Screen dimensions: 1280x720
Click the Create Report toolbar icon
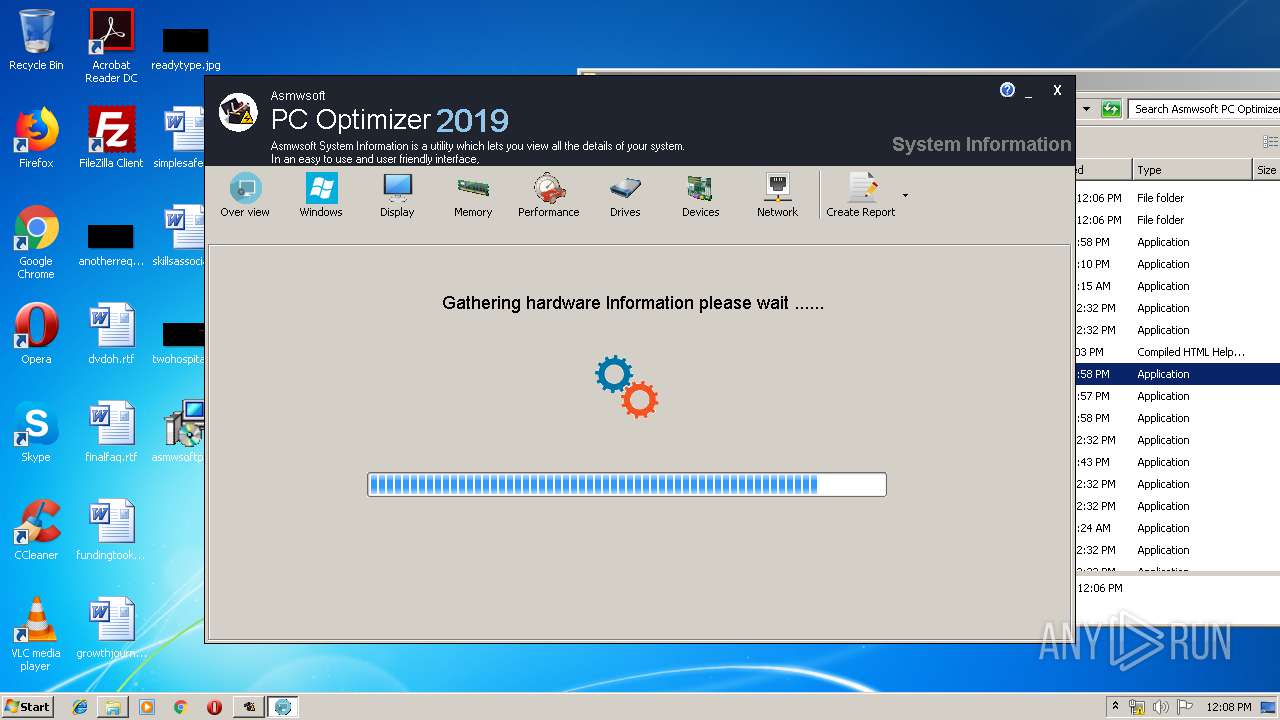861,195
